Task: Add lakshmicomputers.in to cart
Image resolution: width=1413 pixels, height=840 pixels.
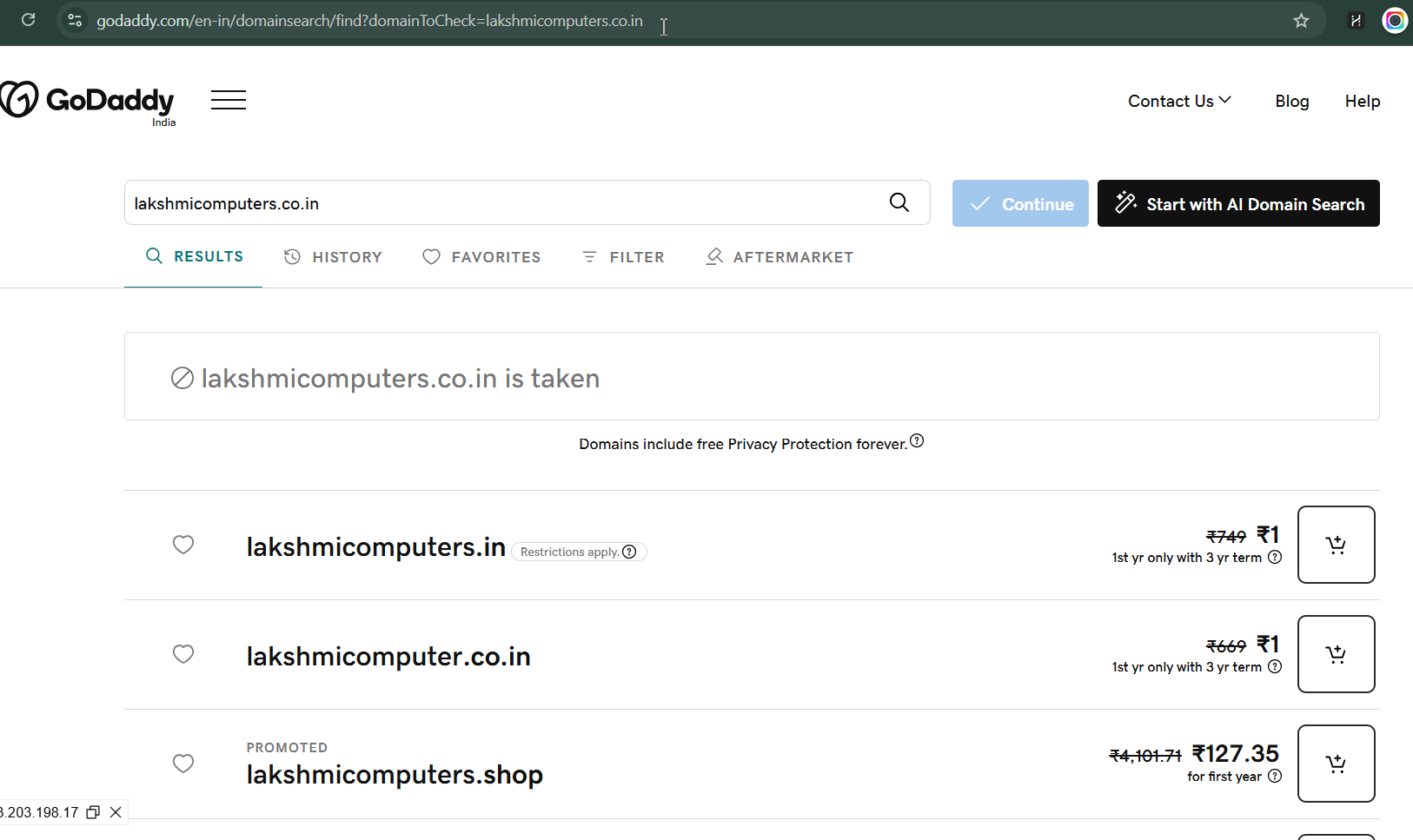Action: coord(1335,545)
